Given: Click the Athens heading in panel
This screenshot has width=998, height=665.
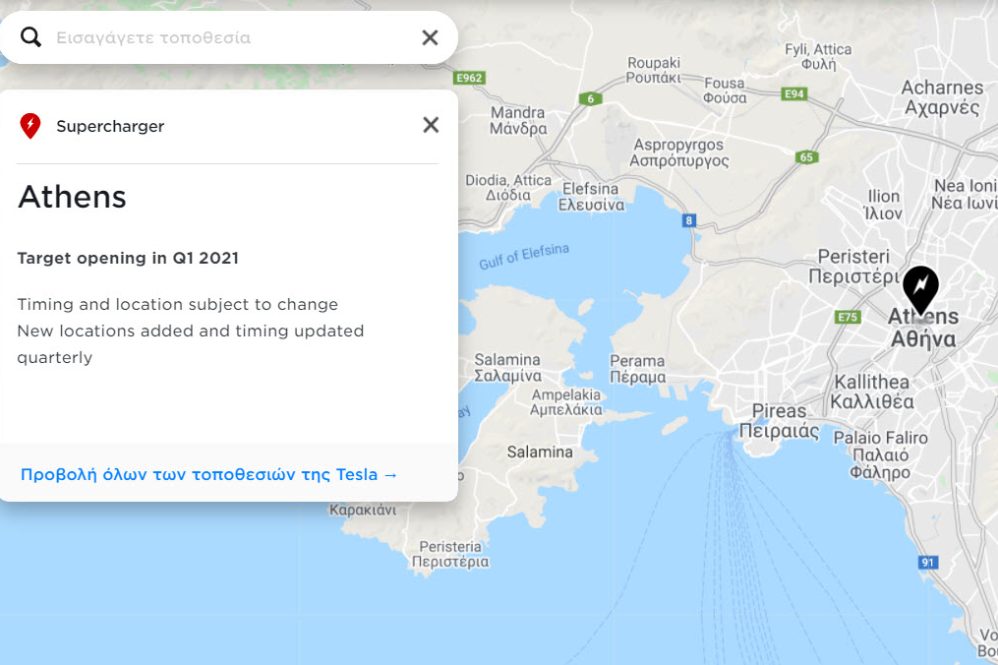Looking at the screenshot, I should click(x=72, y=197).
